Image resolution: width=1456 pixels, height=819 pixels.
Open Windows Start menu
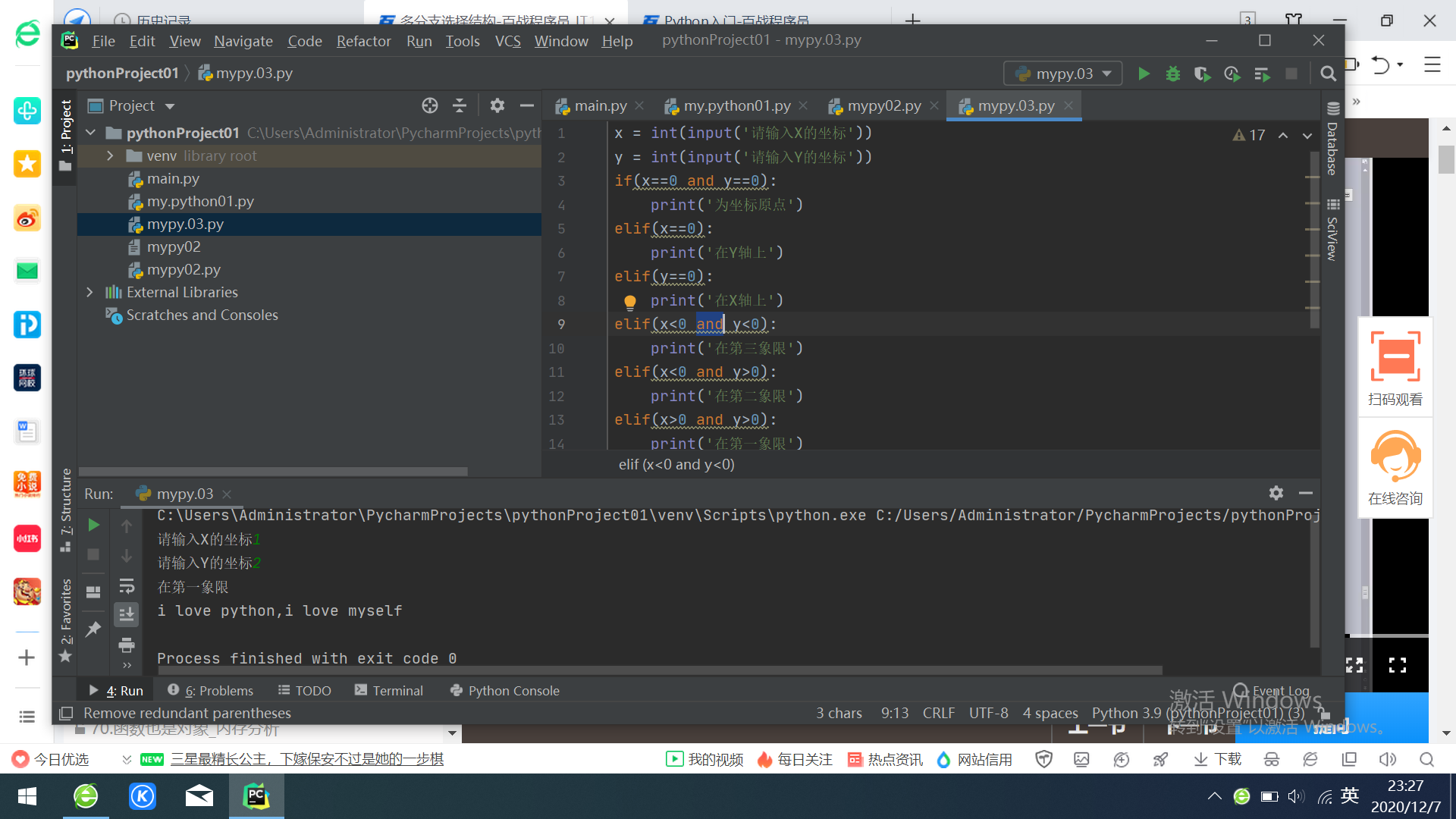click(x=27, y=796)
